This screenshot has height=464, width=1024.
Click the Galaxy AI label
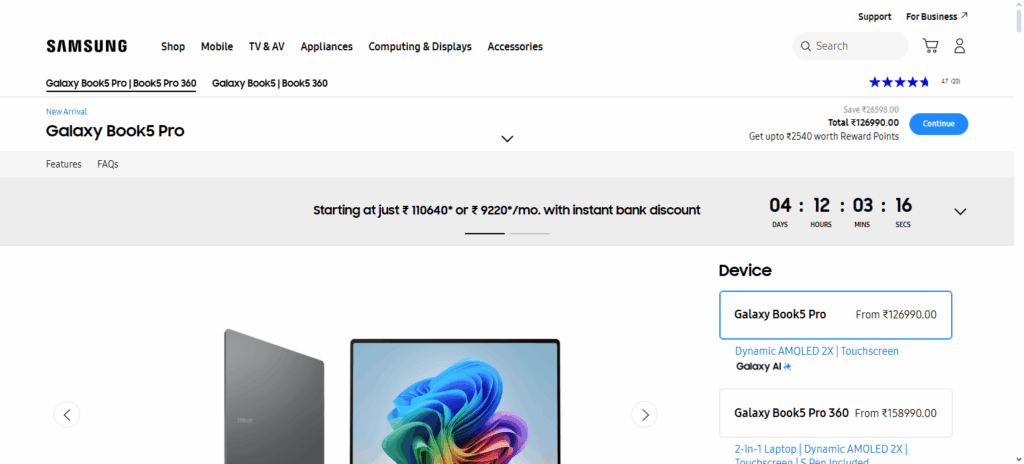coord(763,367)
